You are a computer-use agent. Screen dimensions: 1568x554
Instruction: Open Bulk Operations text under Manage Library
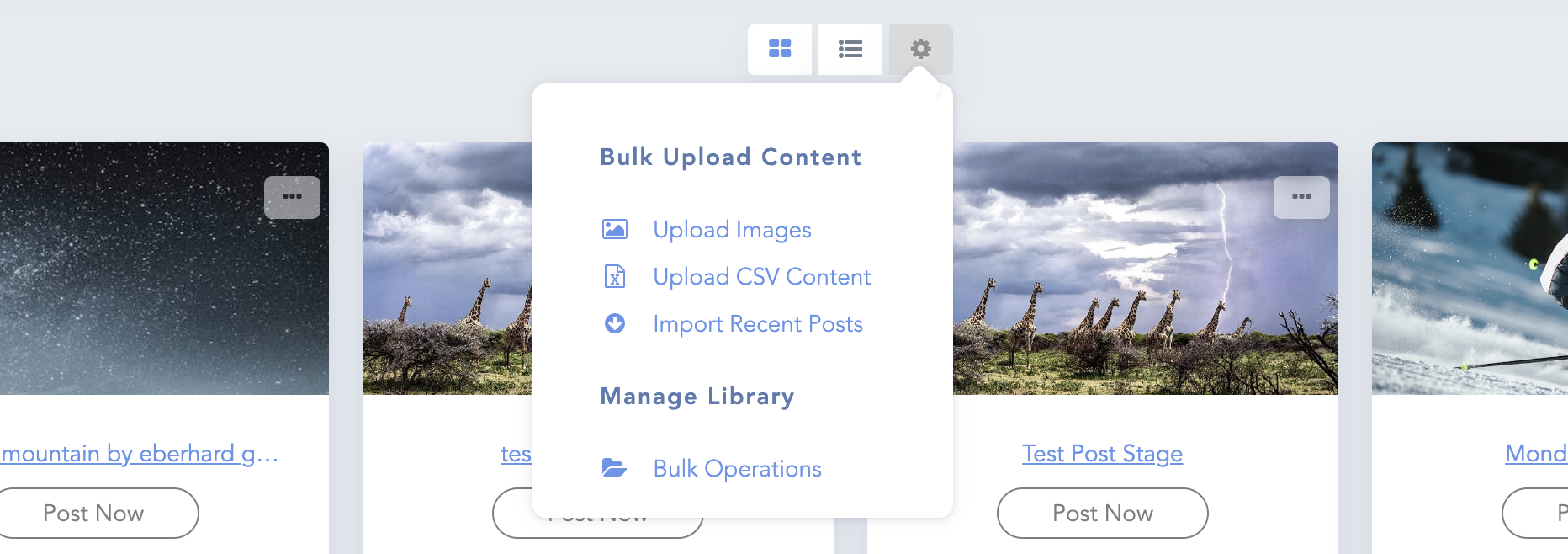click(737, 469)
